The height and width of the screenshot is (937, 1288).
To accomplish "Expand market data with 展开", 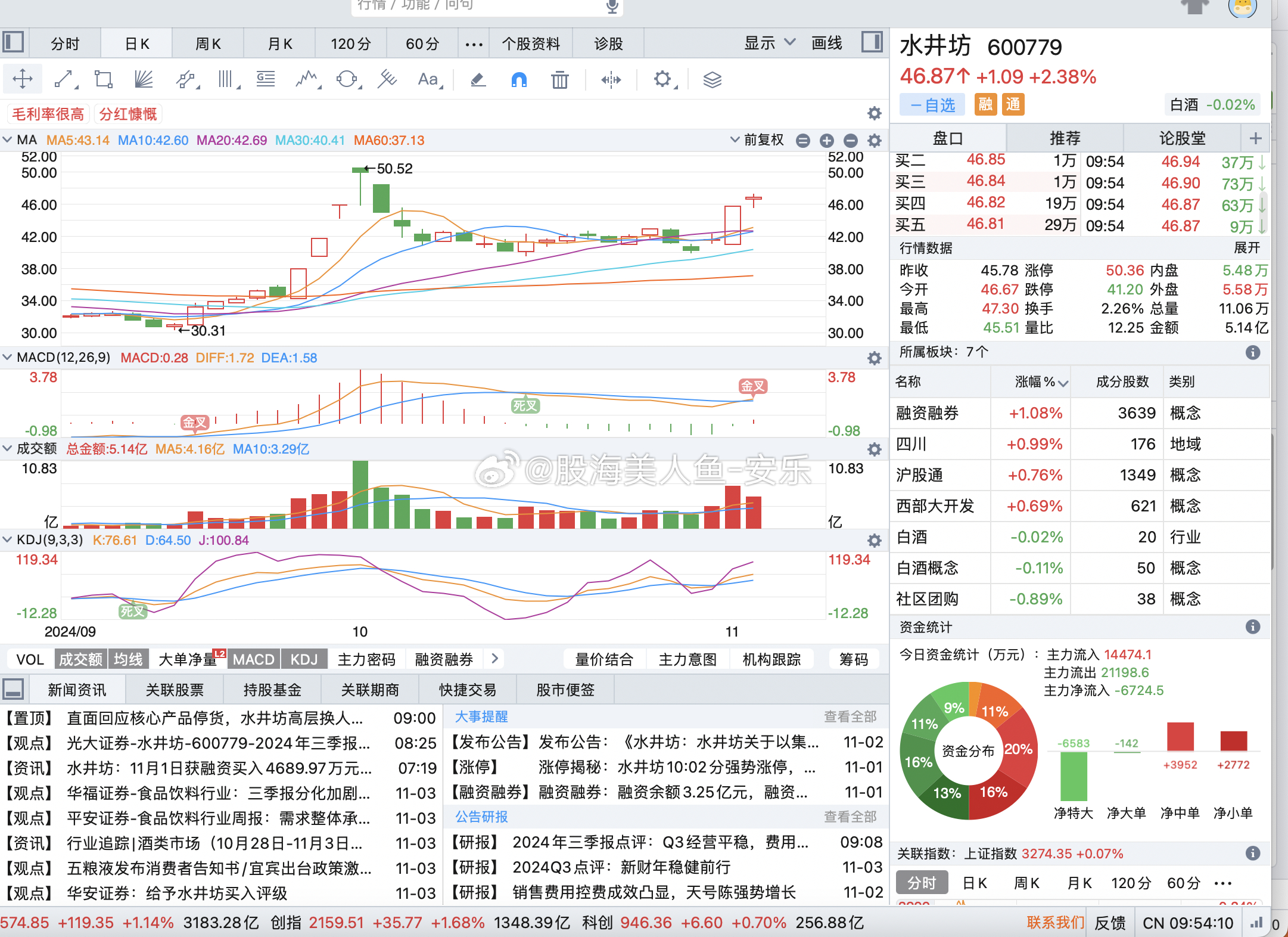I will point(1247,247).
